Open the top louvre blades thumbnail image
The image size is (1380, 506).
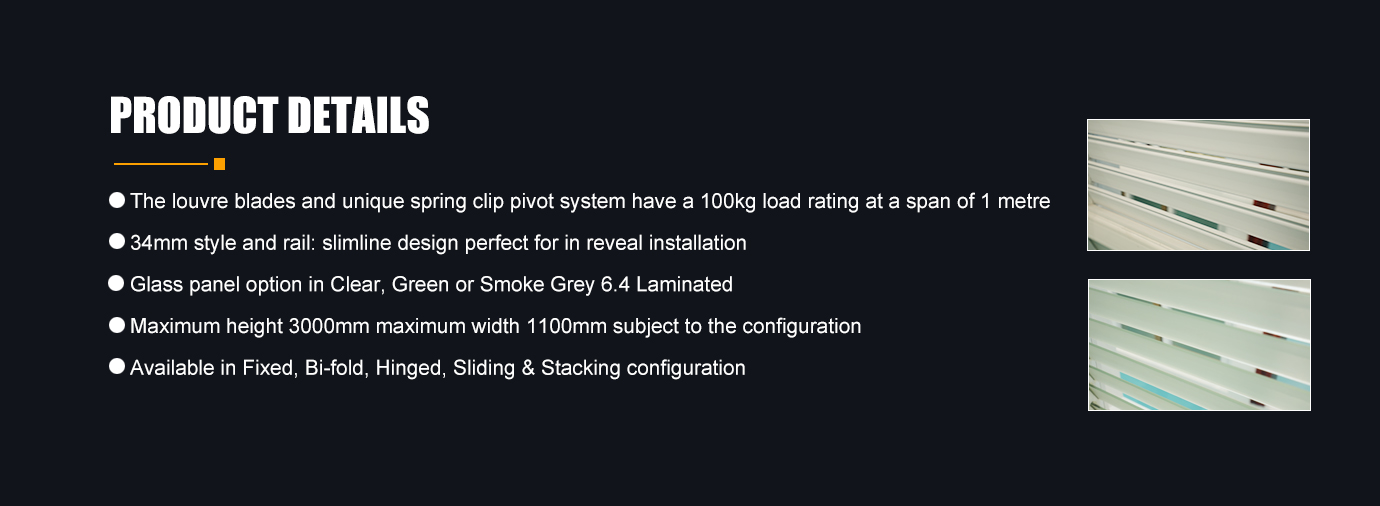coord(1198,185)
